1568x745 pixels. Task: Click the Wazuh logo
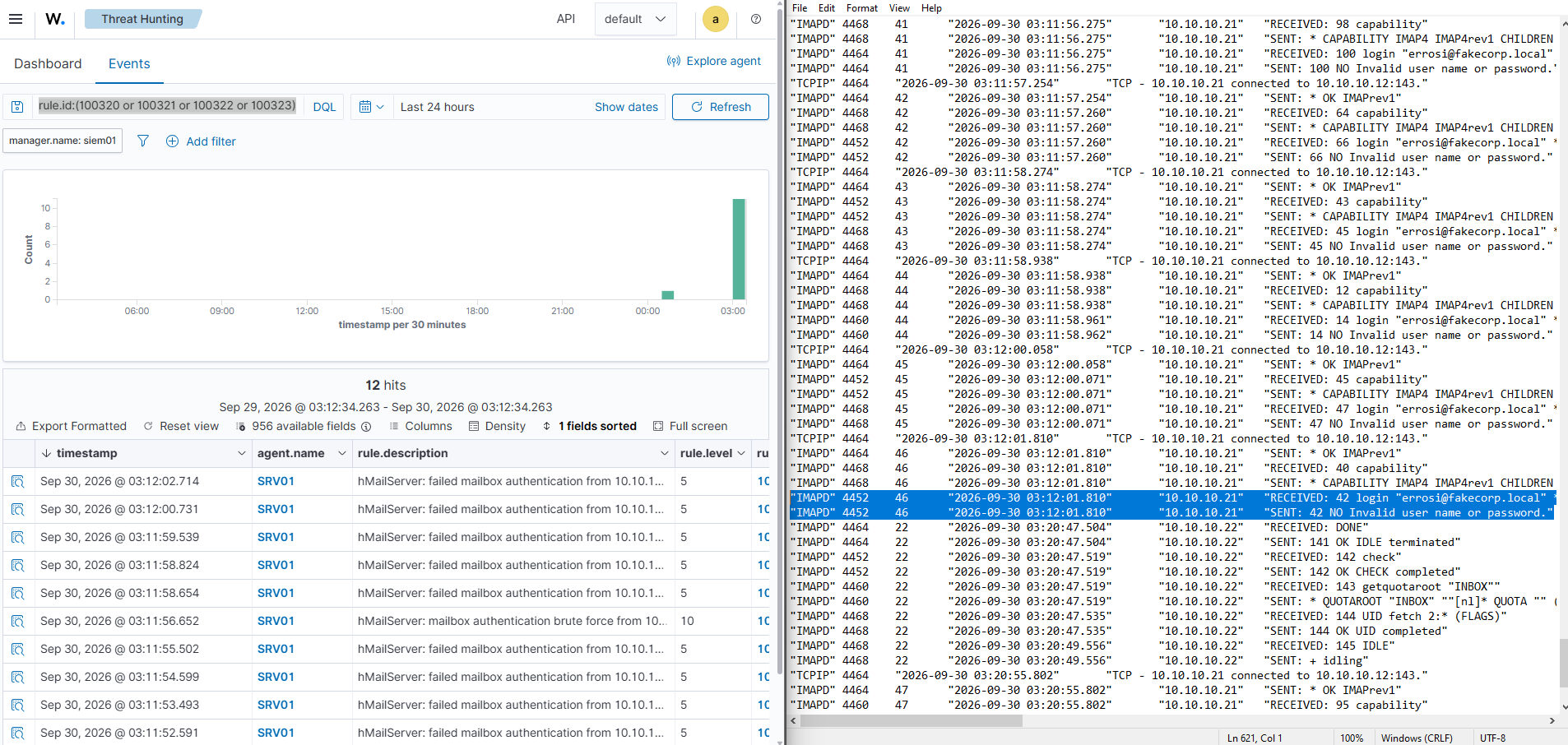[54, 19]
